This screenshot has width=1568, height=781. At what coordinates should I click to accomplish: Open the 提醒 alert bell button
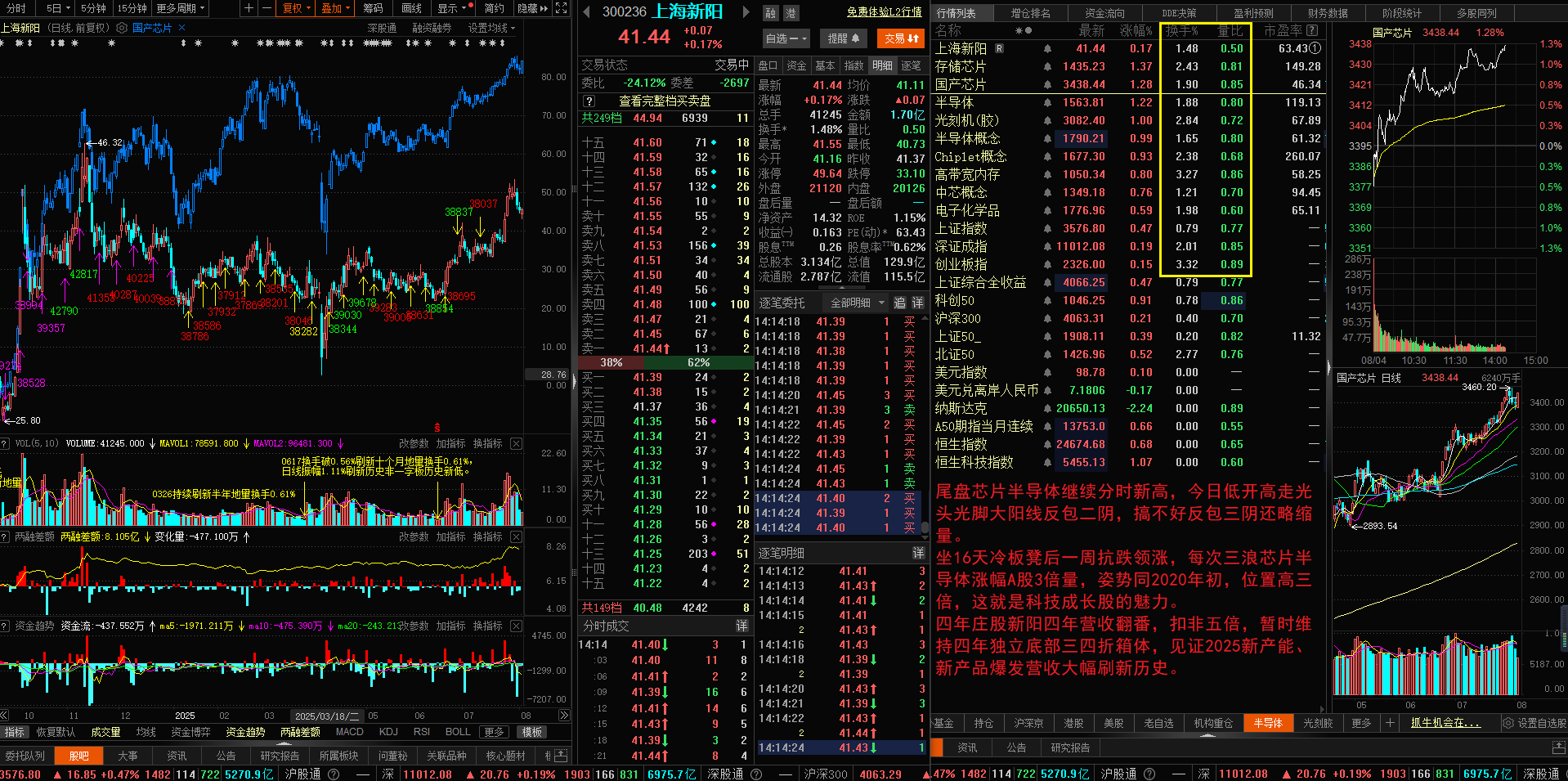(x=843, y=38)
